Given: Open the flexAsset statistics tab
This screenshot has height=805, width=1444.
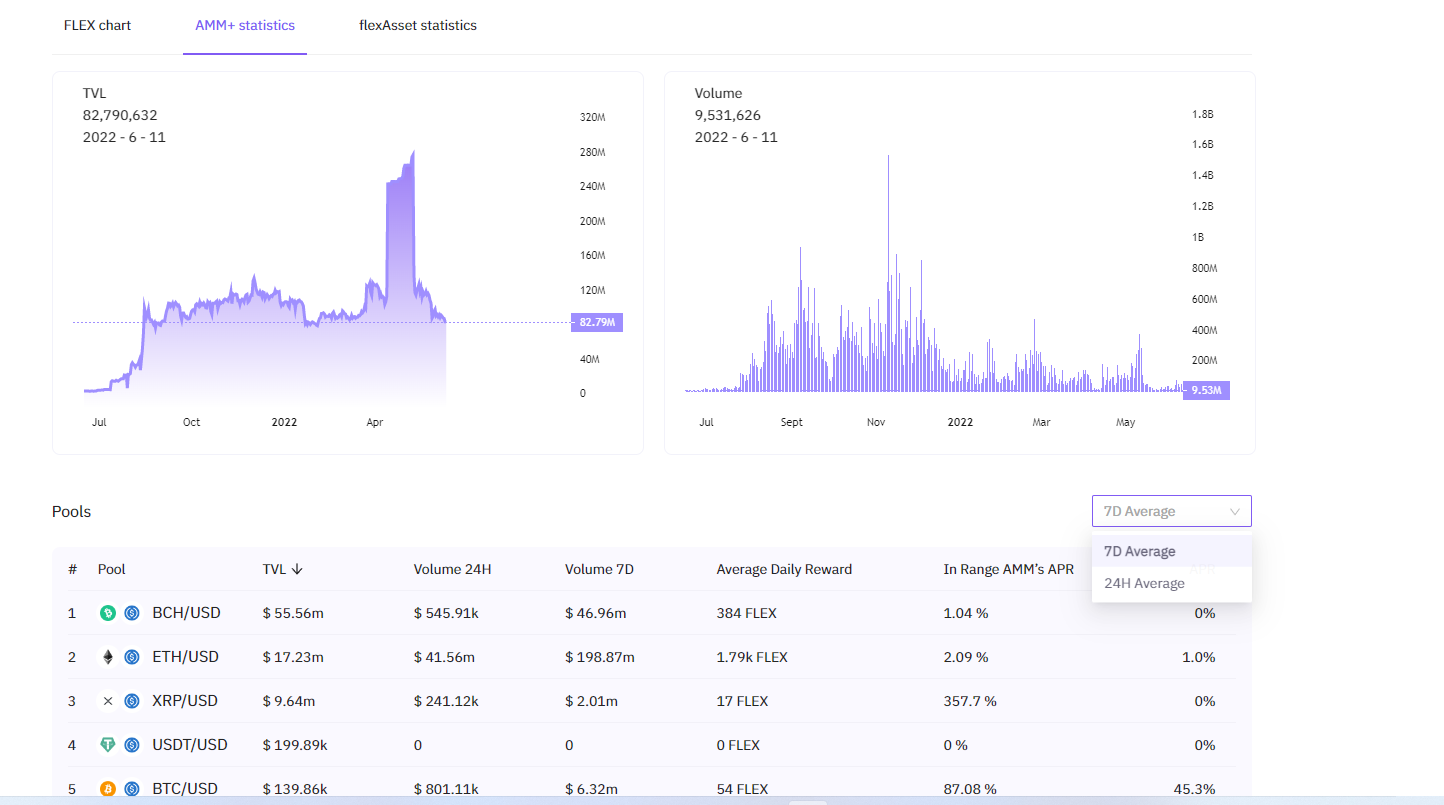Looking at the screenshot, I should (x=418, y=25).
